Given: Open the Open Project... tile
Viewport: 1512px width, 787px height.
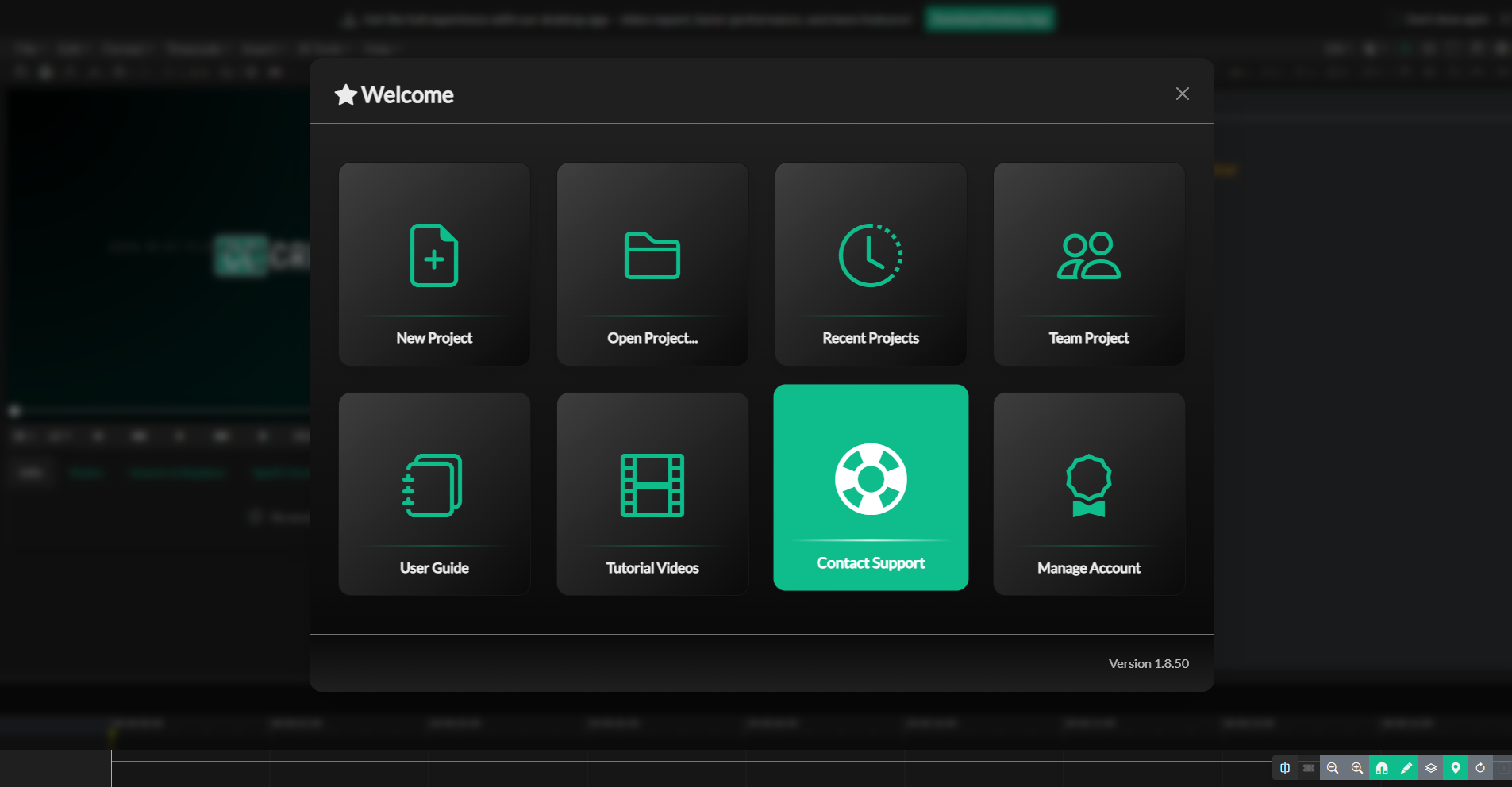Looking at the screenshot, I should (652, 264).
